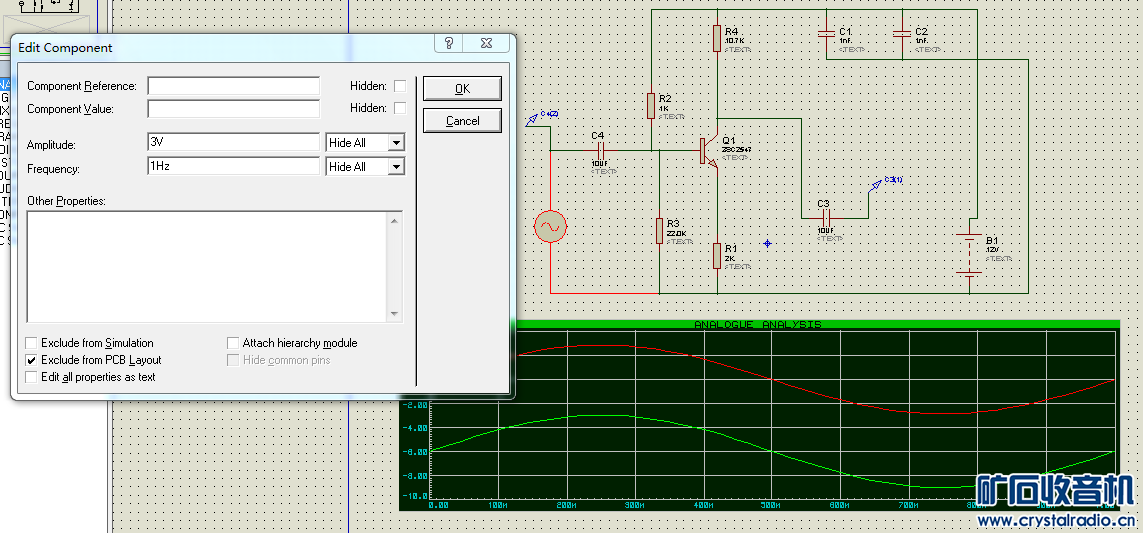The width and height of the screenshot is (1143, 533).
Task: Click capacitor C4 component
Action: (x=600, y=151)
